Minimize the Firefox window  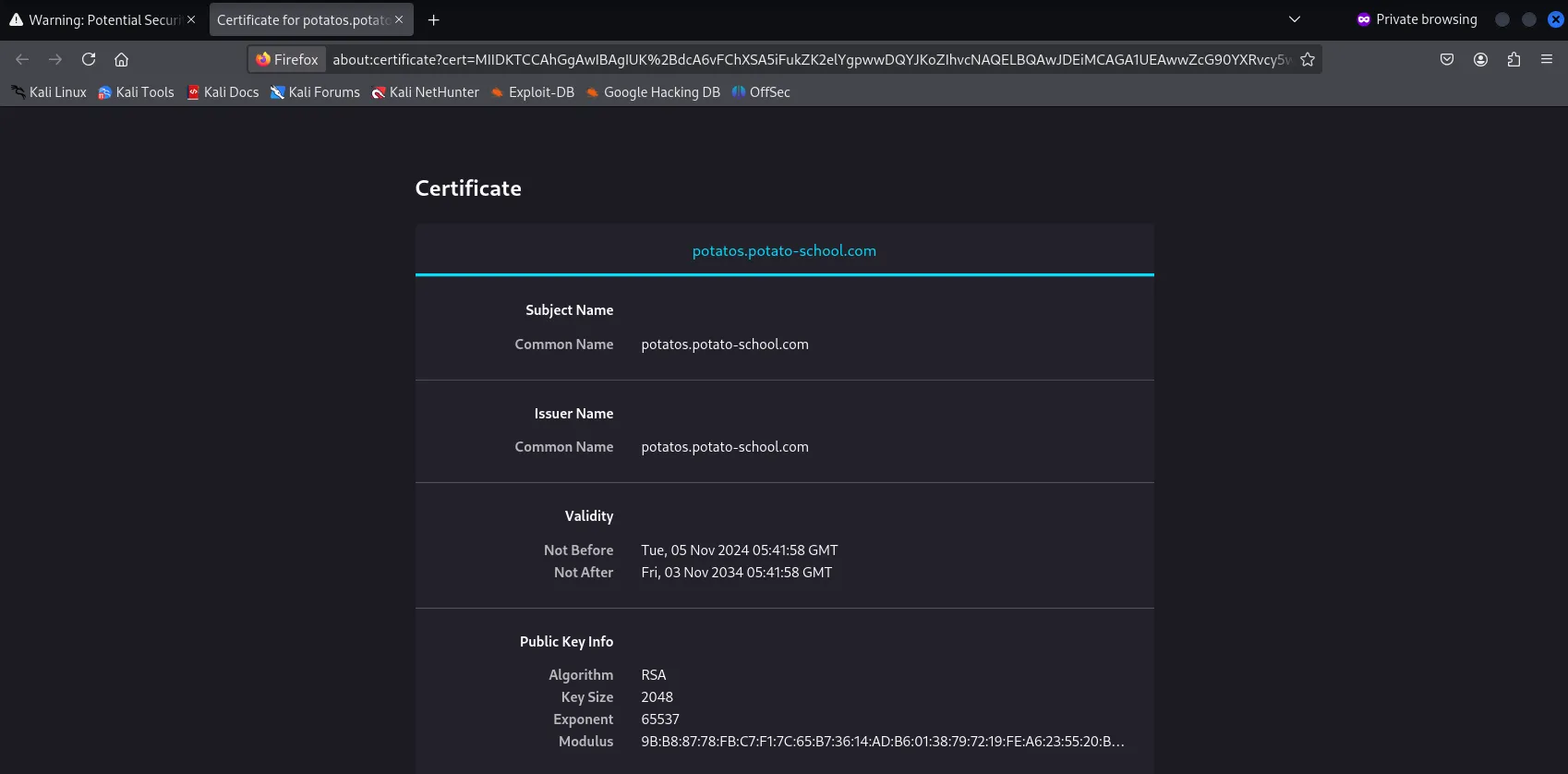click(1502, 19)
